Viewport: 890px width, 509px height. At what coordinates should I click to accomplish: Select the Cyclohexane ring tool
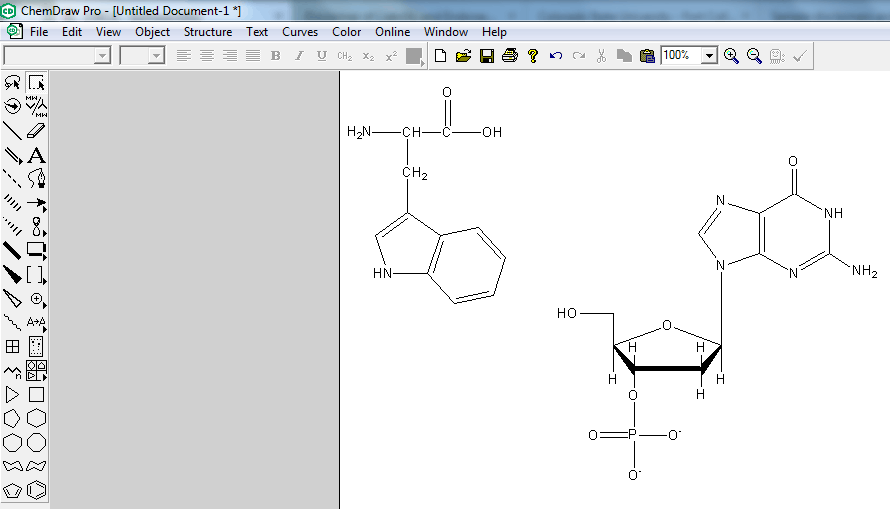pyautogui.click(x=37, y=418)
